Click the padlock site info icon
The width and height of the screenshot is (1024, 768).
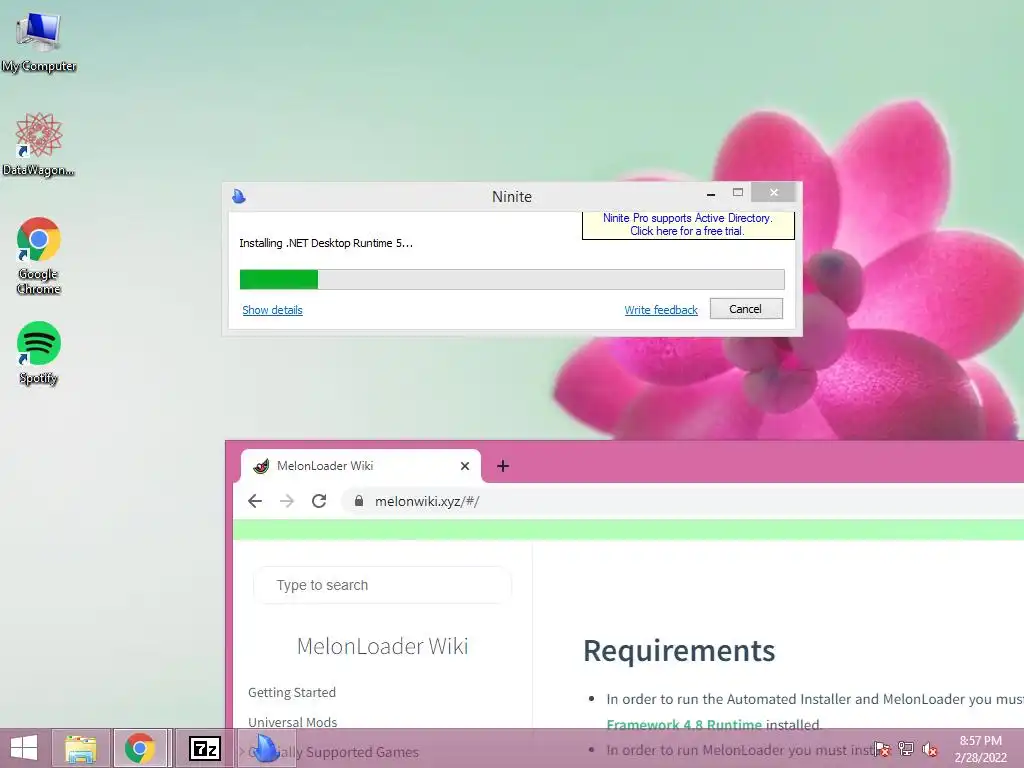pyautogui.click(x=359, y=501)
